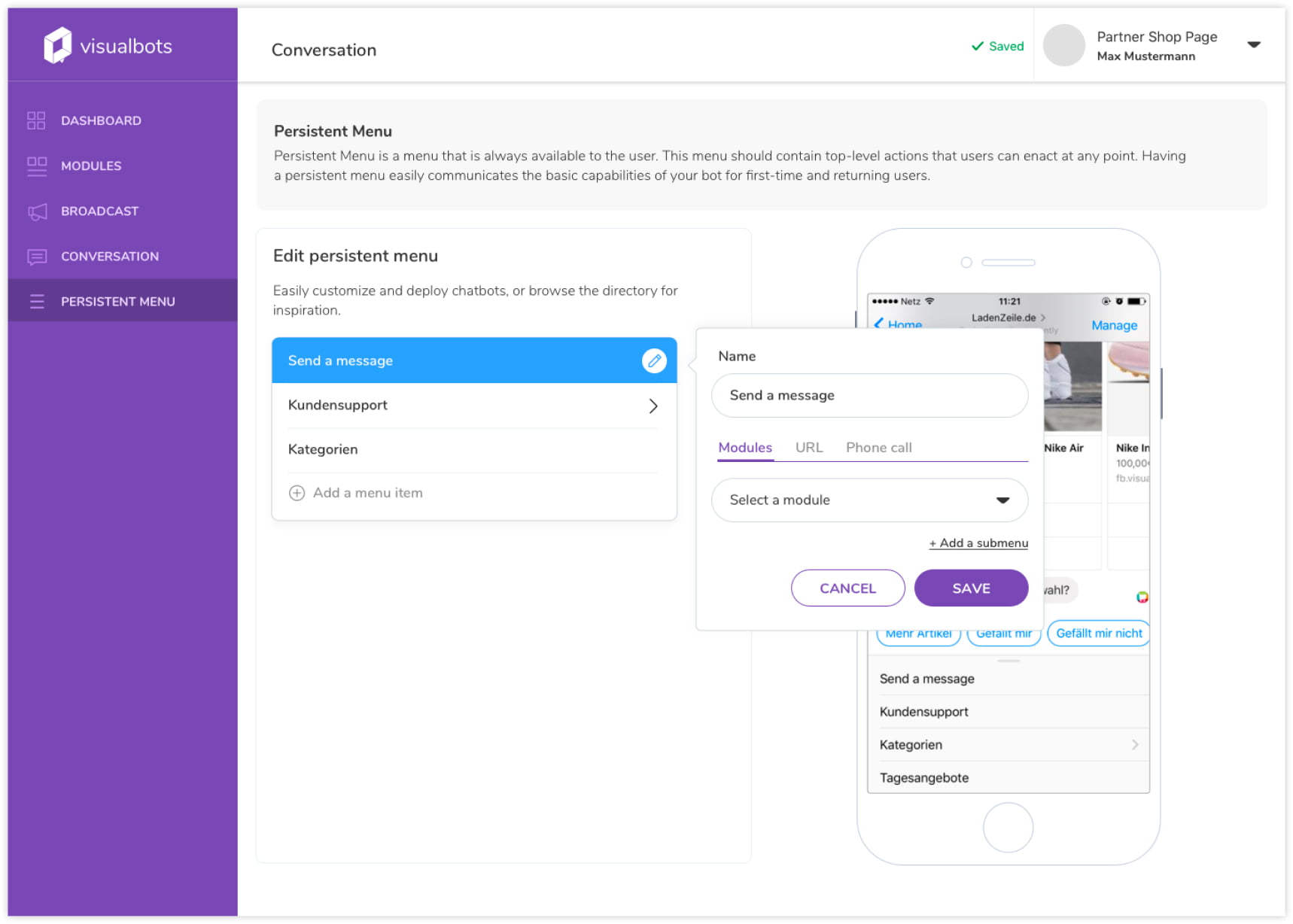Click the Modules sidebar icon
Screen dimensions: 1293x924
[36, 166]
